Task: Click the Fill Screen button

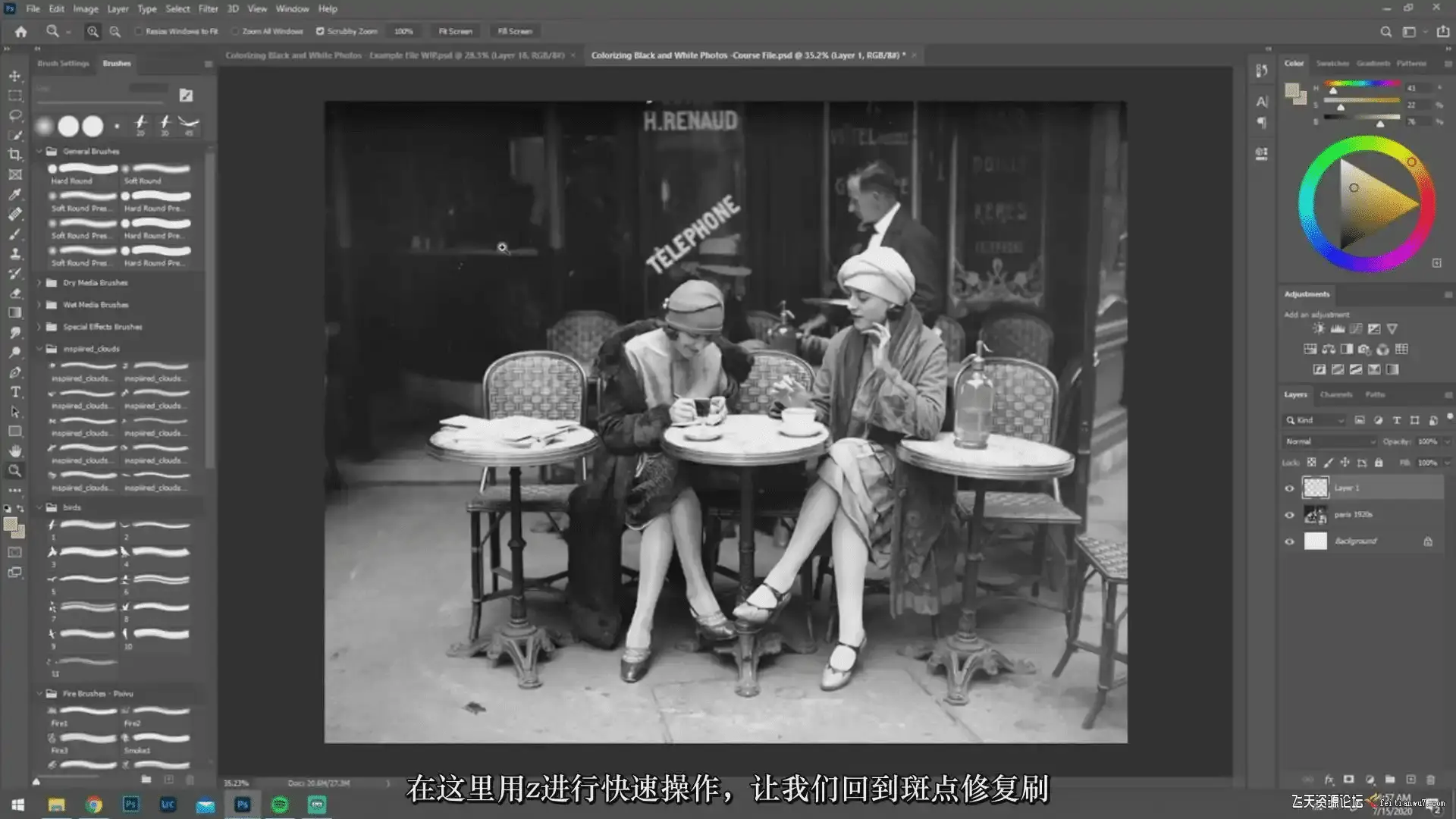Action: pyautogui.click(x=515, y=31)
